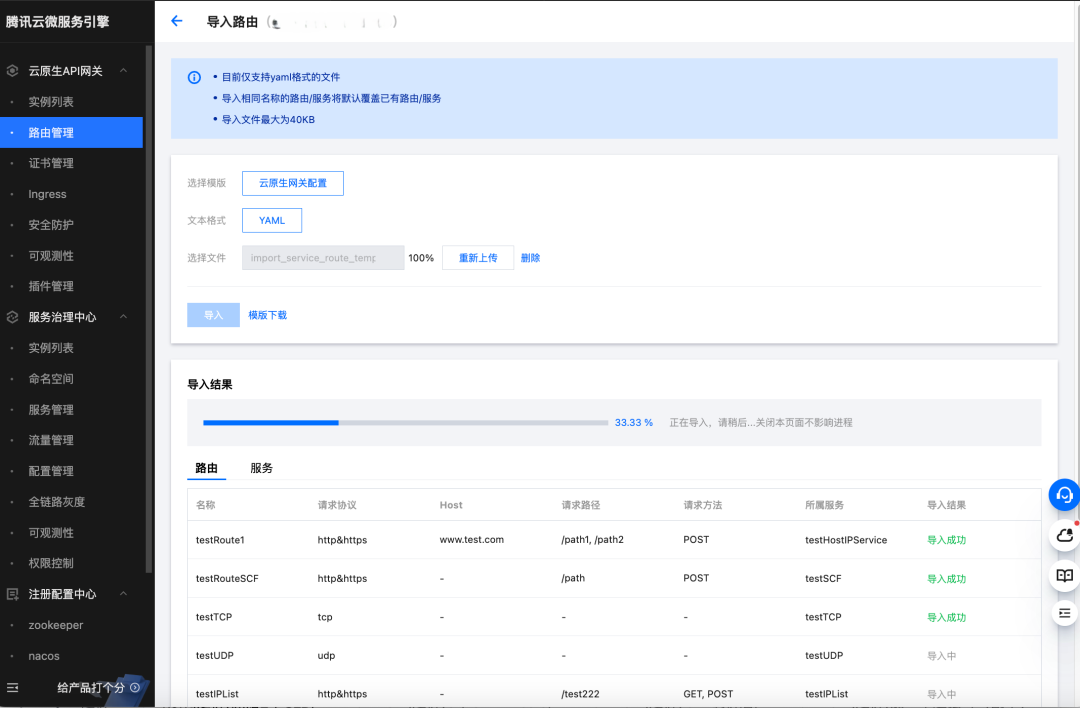Click the list menu floating icon

tap(1064, 613)
